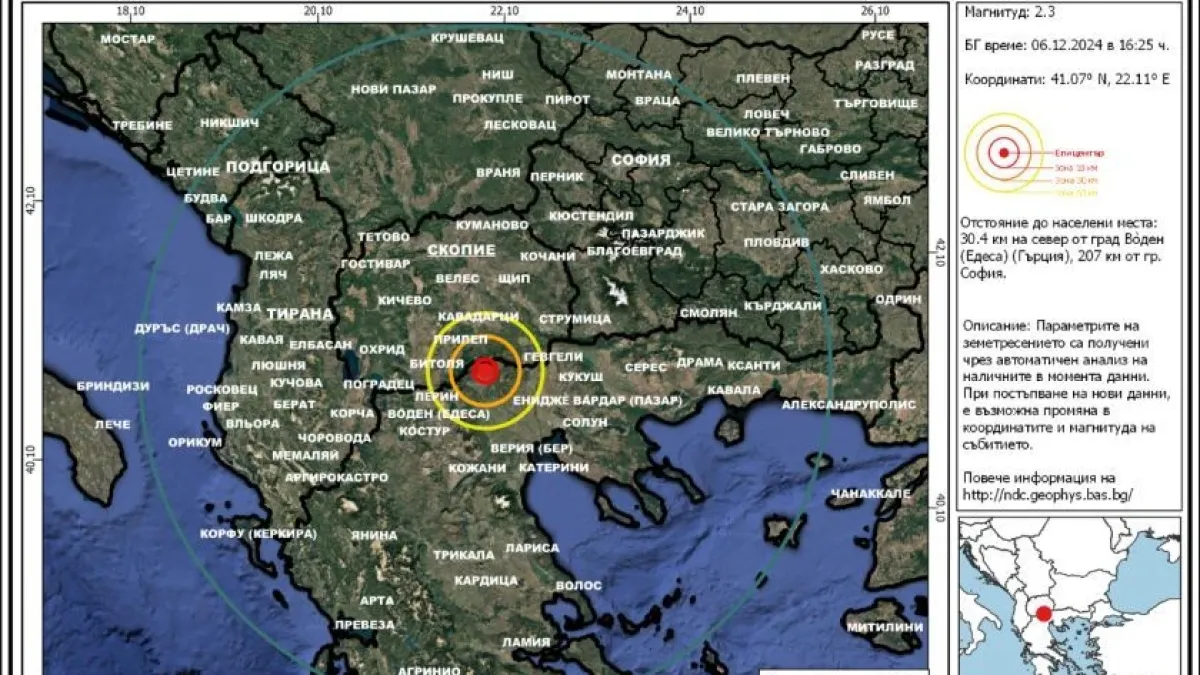Click the МИТИЛИНИ city label
Screen dimensions: 1200x675
pyautogui.click(x=884, y=628)
